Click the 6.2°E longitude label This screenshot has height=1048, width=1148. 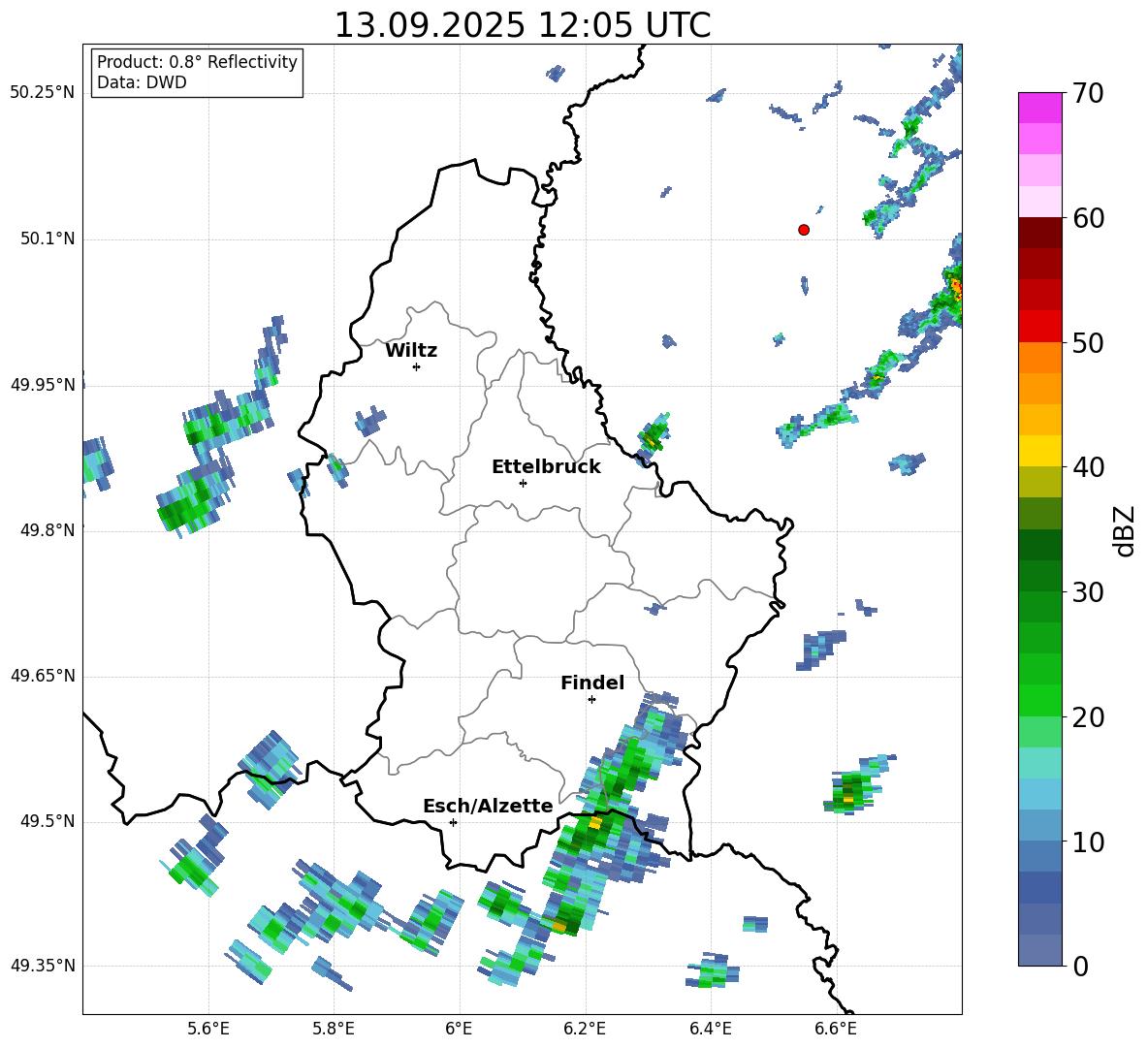[x=585, y=1029]
